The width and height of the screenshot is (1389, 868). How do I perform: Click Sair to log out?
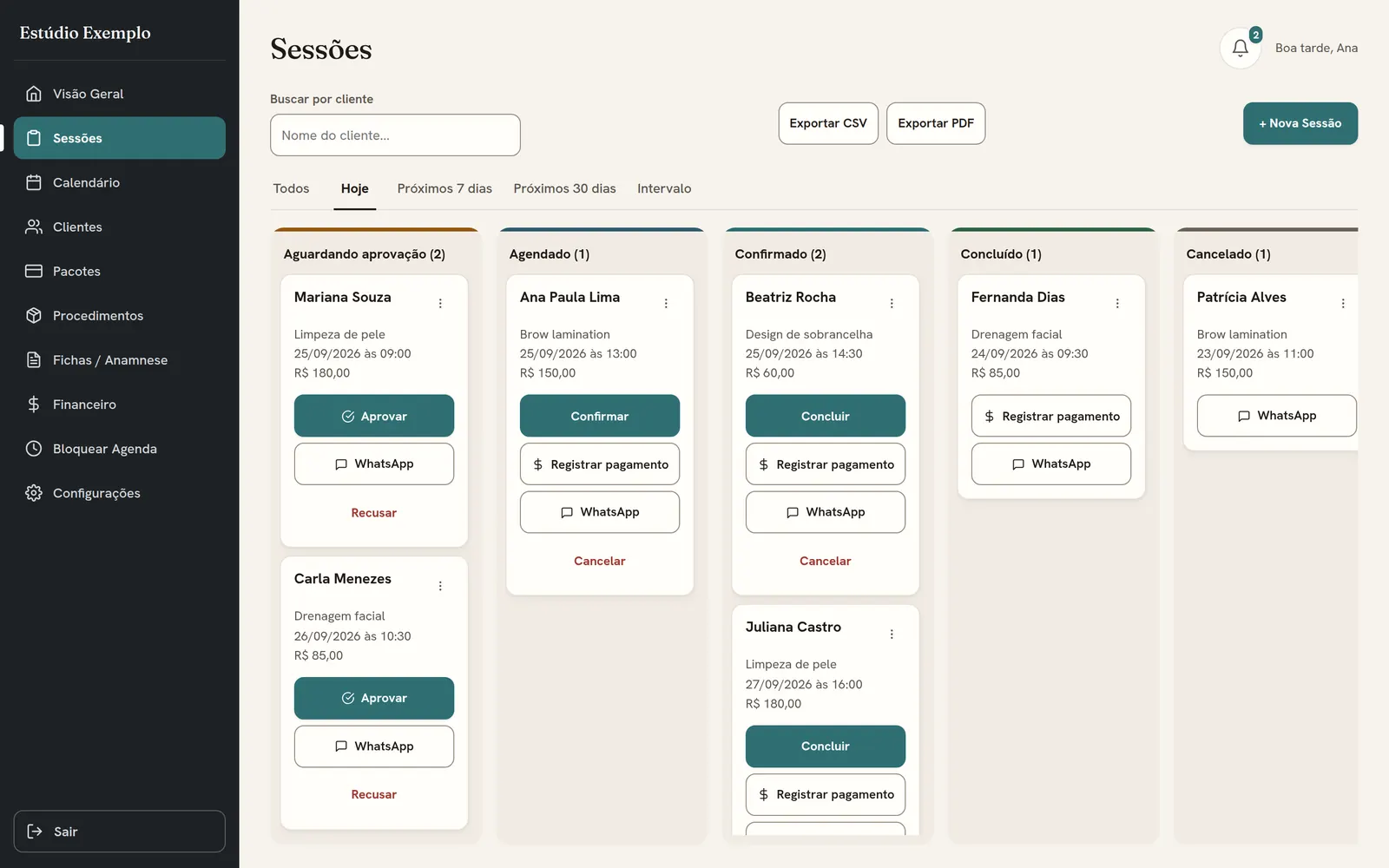coord(120,832)
